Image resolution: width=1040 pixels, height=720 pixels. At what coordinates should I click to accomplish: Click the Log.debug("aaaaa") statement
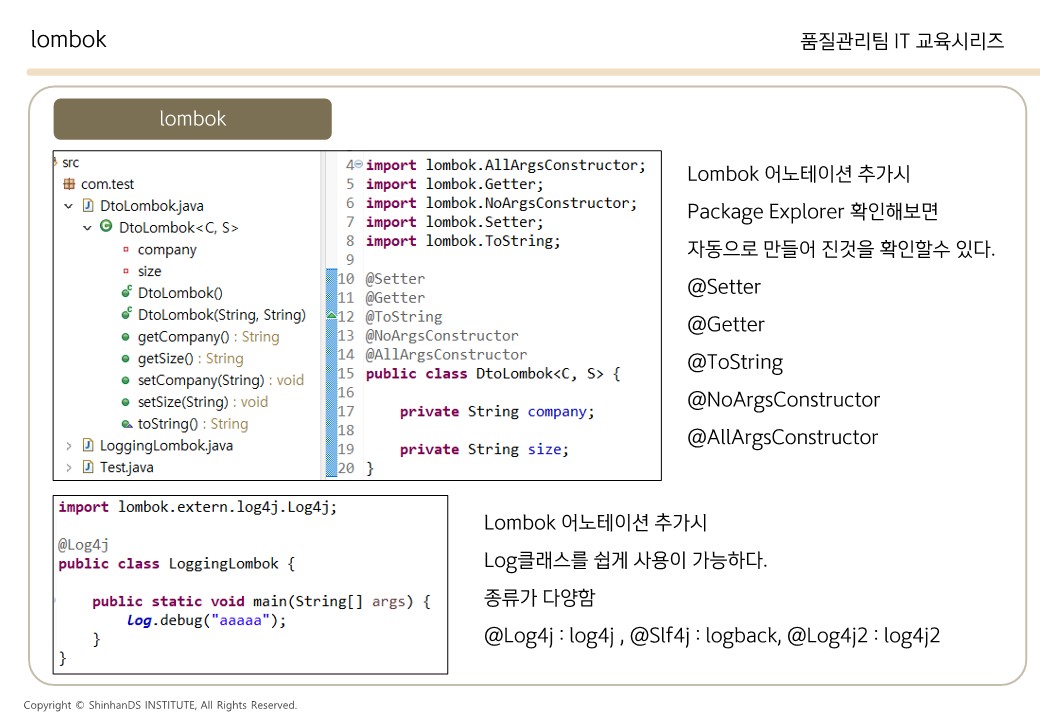click(x=206, y=621)
